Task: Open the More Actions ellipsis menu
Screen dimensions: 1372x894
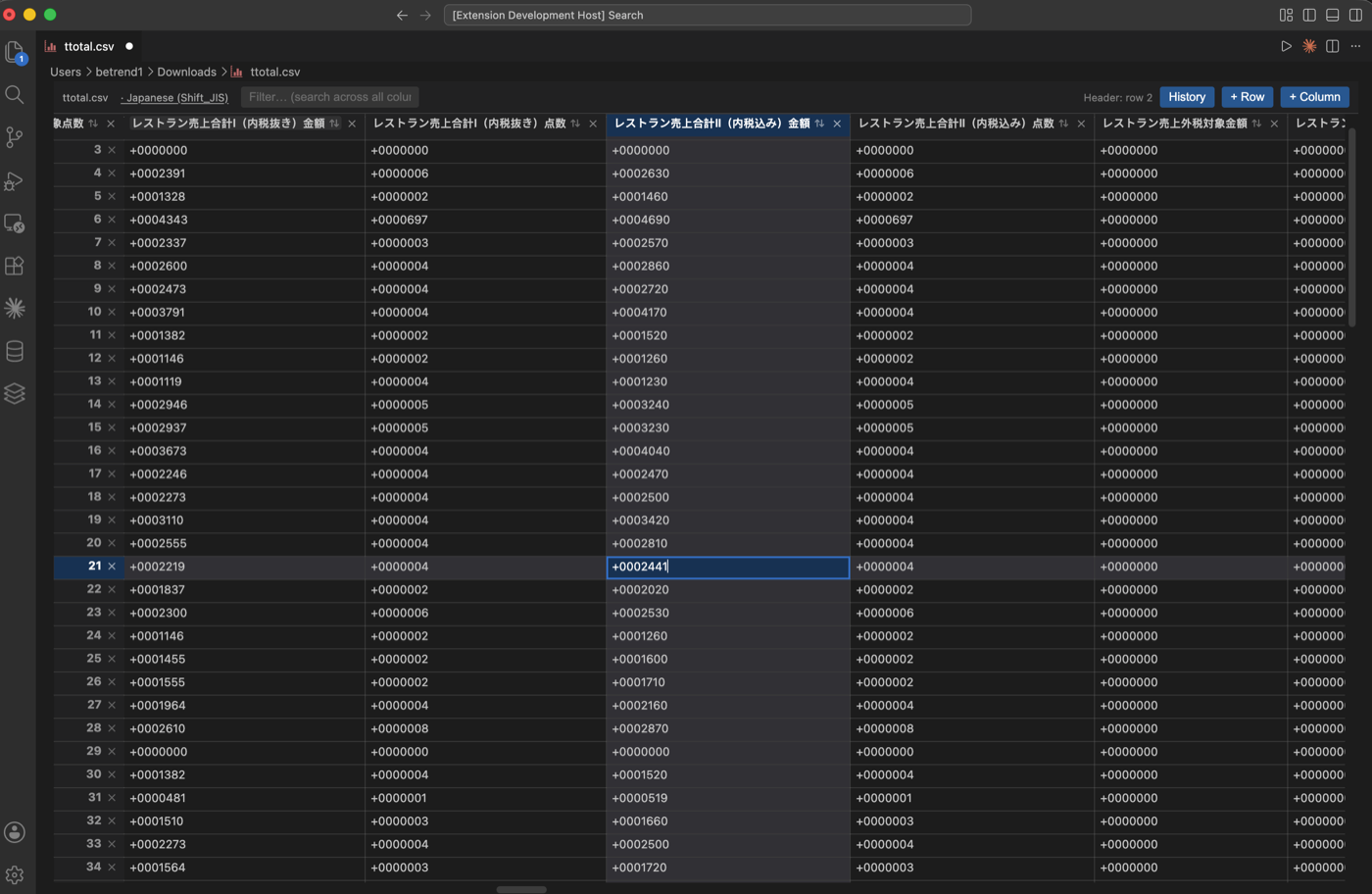Action: 1356,46
